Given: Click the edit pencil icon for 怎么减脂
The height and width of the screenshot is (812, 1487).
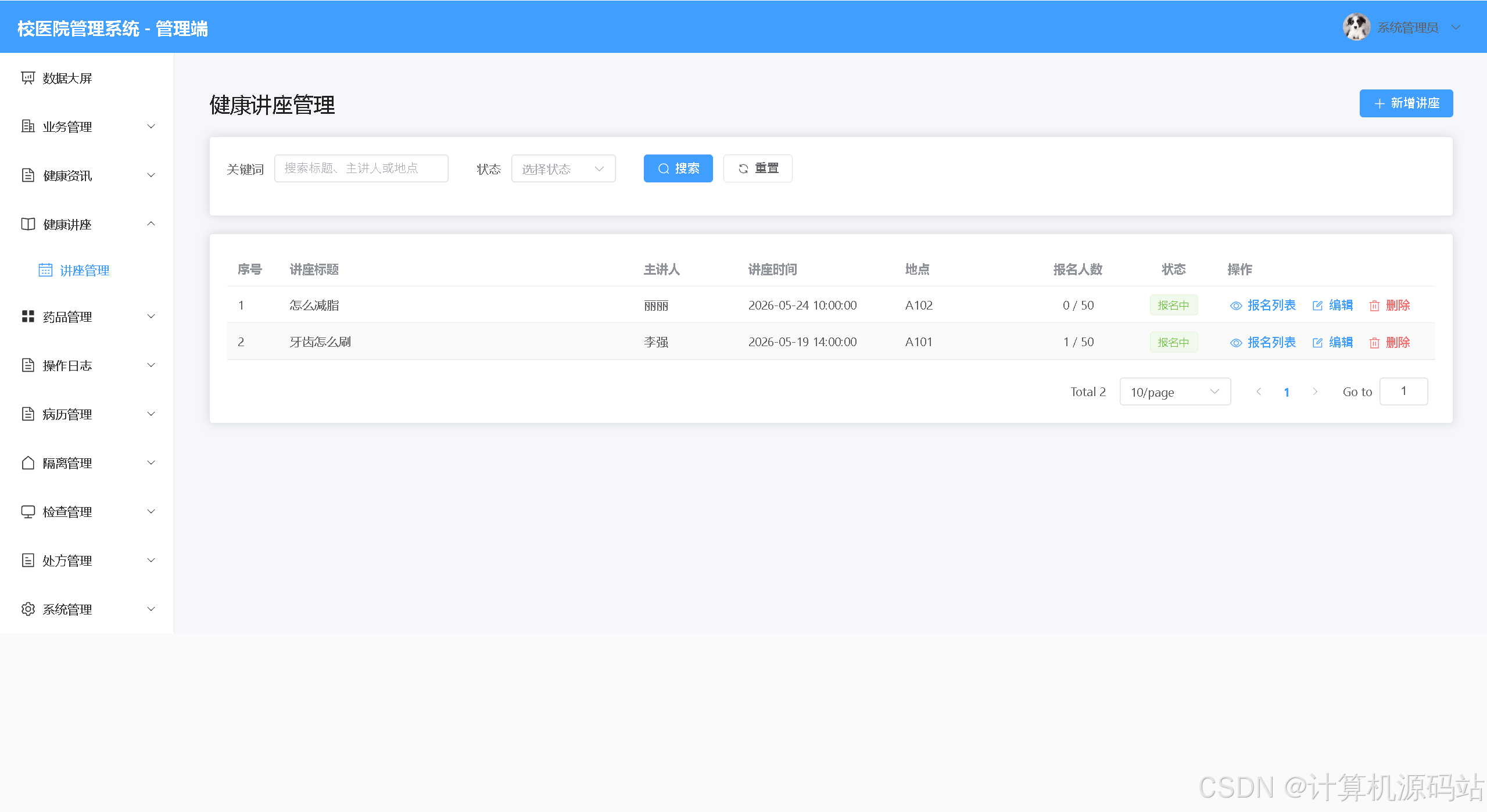Looking at the screenshot, I should click(x=1317, y=306).
